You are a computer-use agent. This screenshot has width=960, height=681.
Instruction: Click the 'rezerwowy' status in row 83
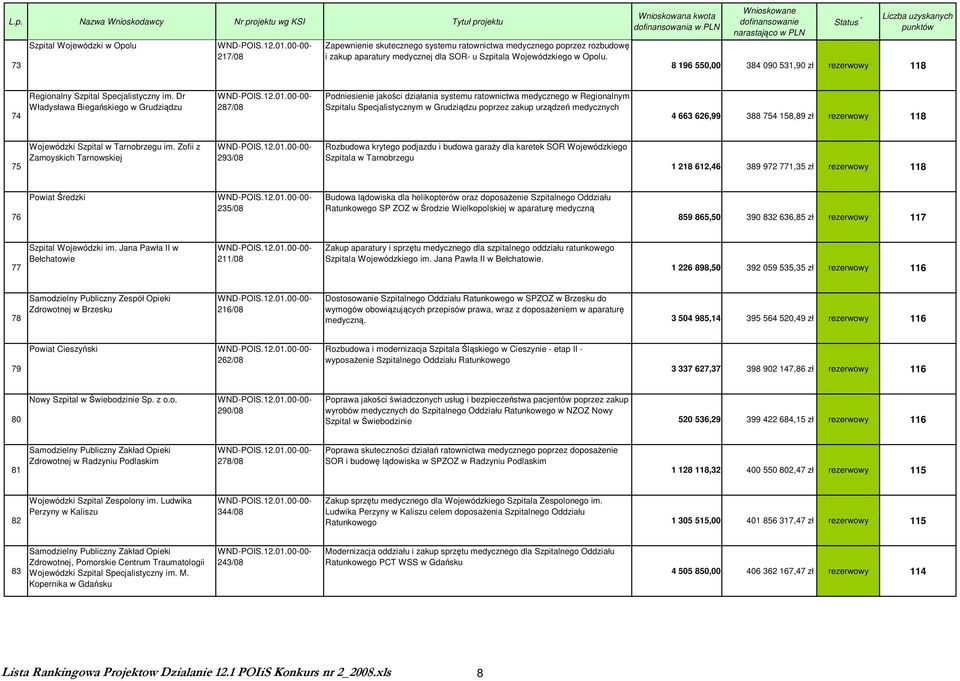pos(848,571)
